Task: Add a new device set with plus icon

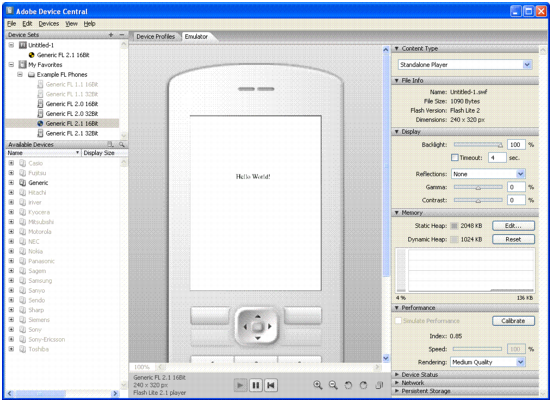Action: (x=111, y=34)
